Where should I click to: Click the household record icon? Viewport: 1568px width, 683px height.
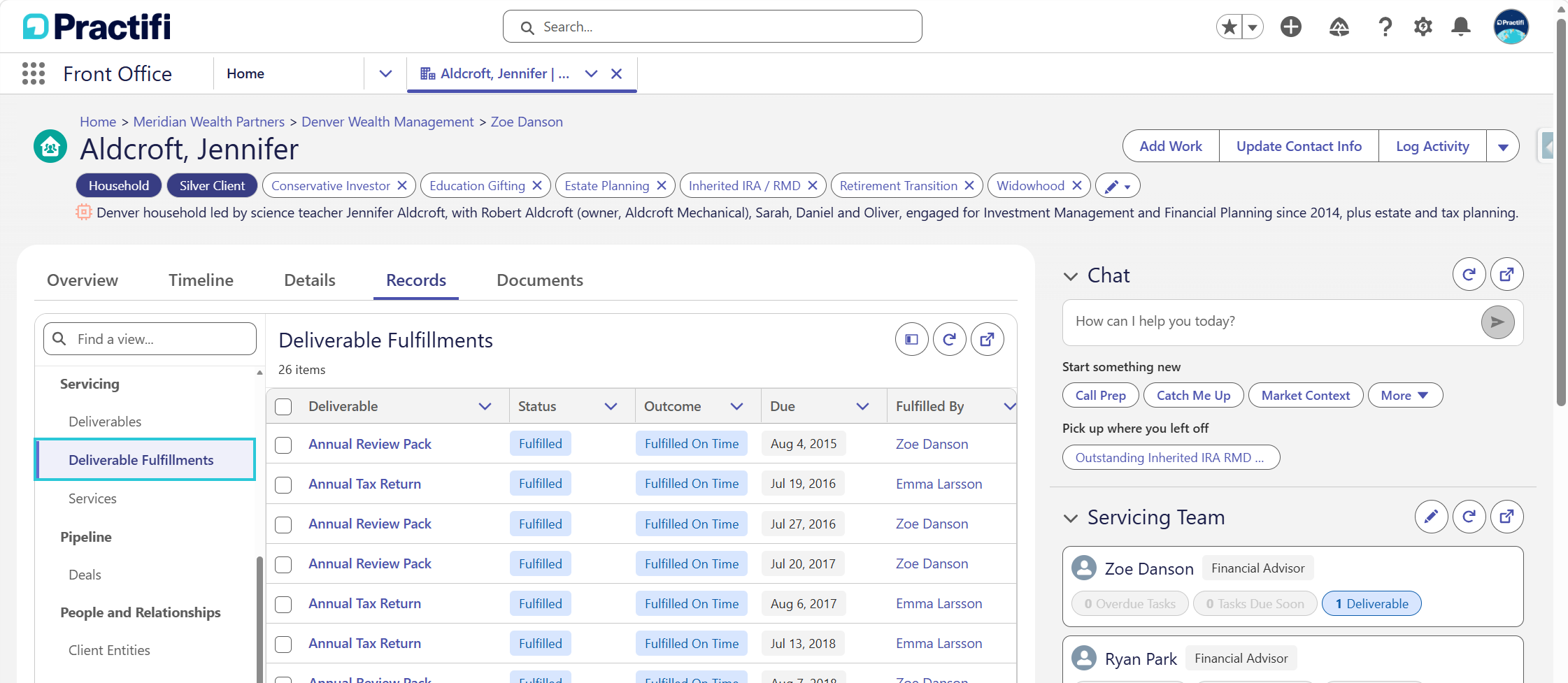50,147
